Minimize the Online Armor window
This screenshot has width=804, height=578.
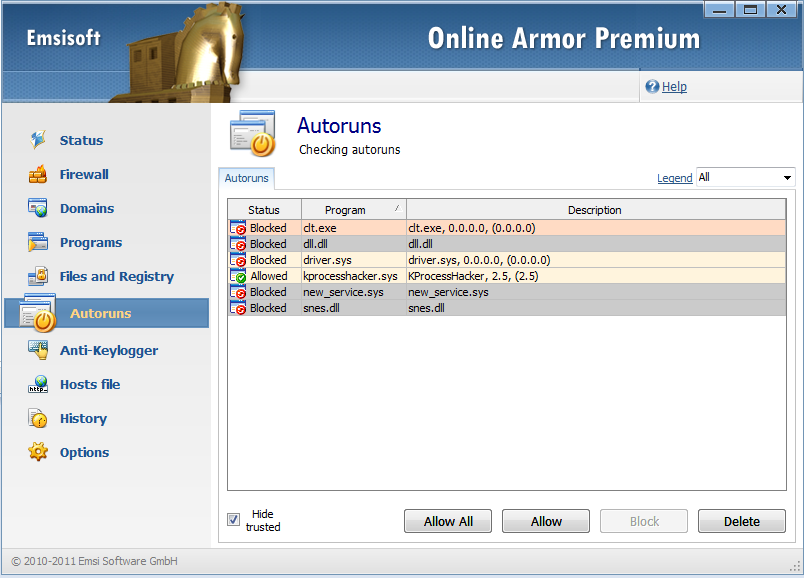pos(719,9)
